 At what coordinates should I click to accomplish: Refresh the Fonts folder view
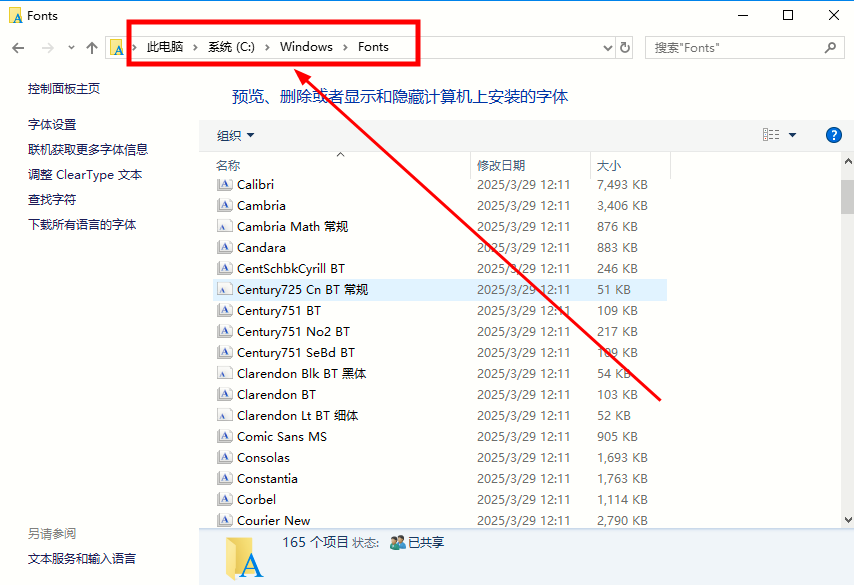[x=625, y=47]
